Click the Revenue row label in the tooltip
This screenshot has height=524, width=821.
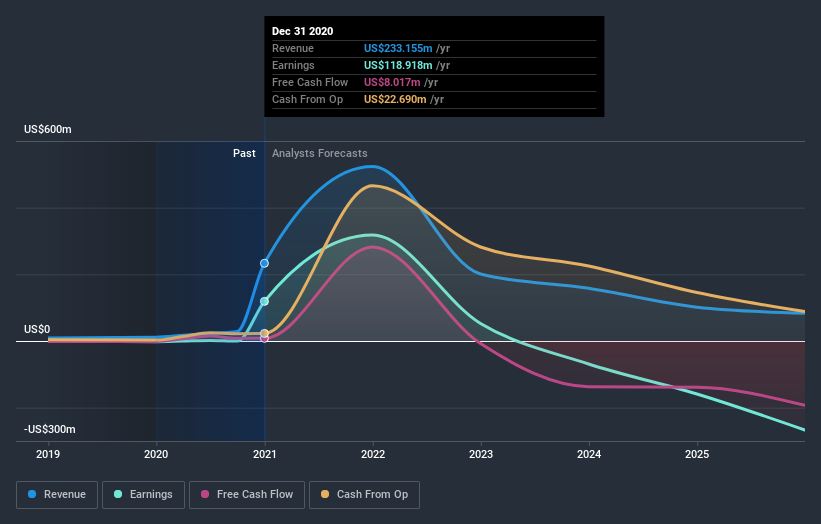pyautogui.click(x=293, y=48)
